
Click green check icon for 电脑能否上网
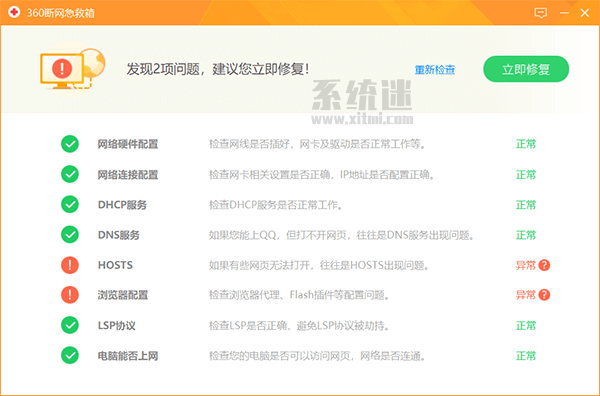pos(70,355)
